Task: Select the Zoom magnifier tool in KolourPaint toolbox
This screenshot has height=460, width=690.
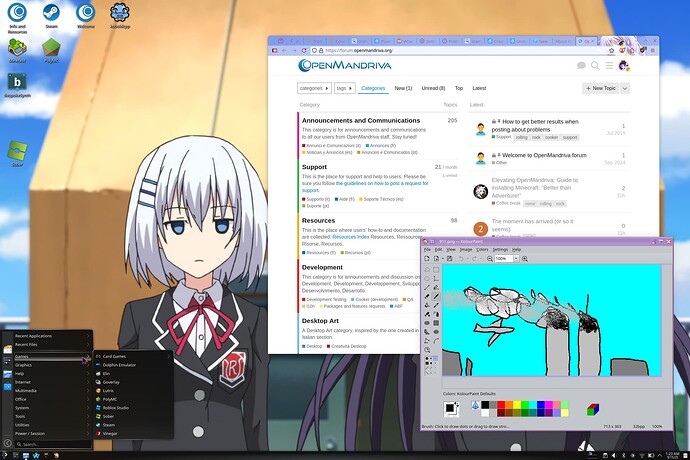Action: tap(427, 350)
